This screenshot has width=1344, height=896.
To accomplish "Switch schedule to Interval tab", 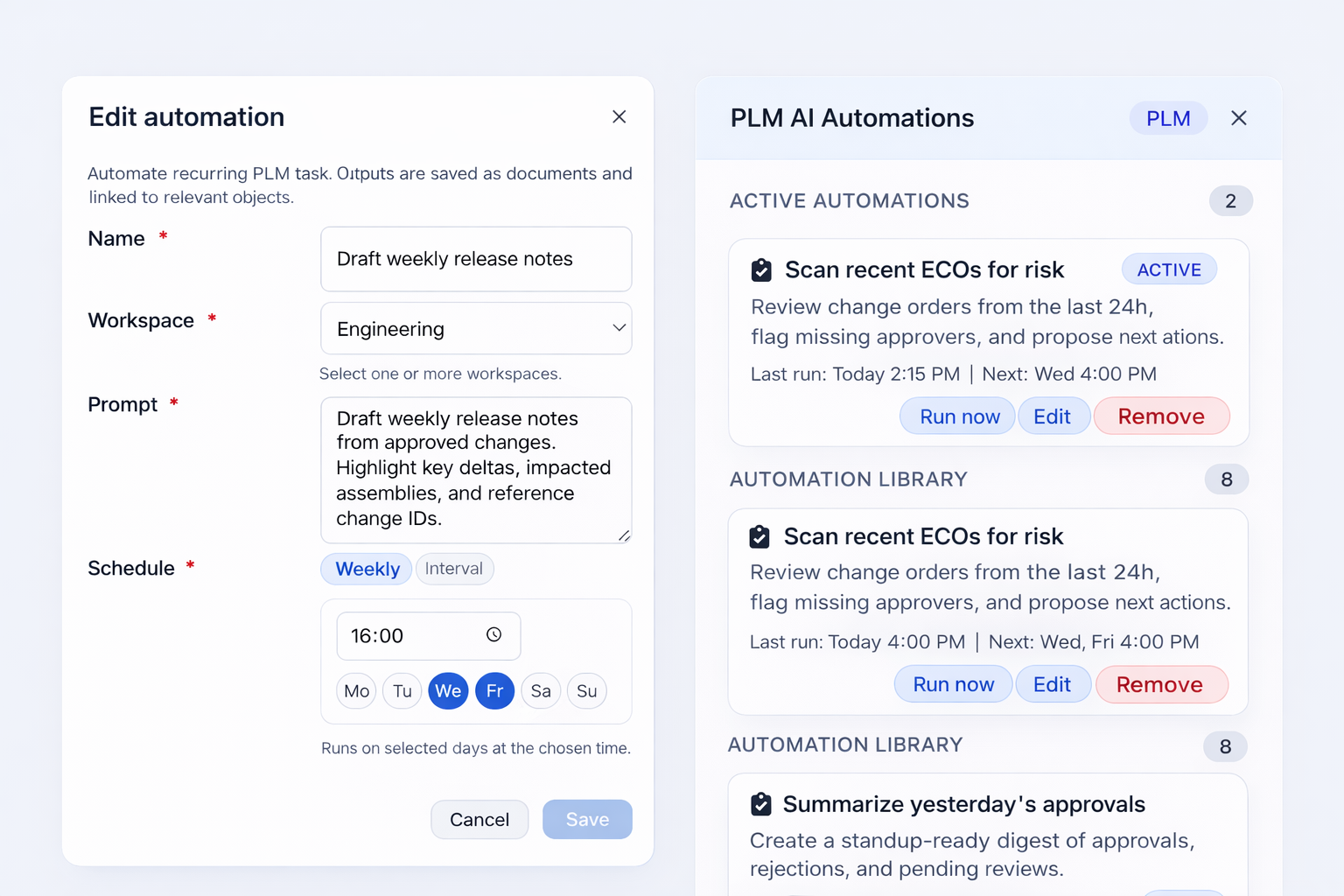I will 454,569.
